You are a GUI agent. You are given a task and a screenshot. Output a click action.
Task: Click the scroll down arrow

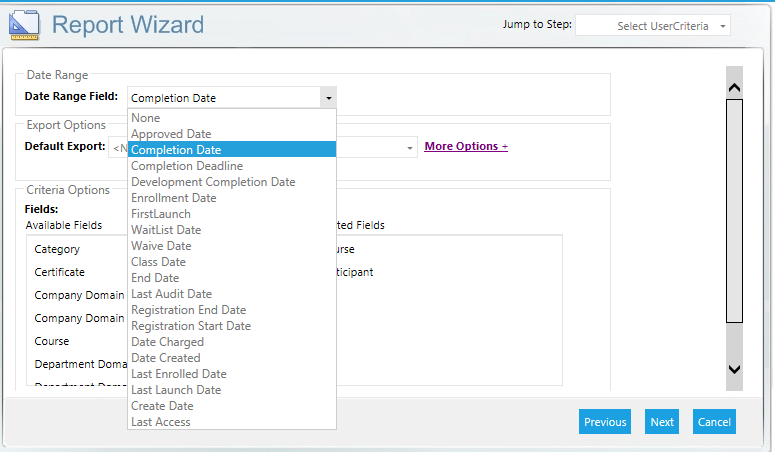pos(734,369)
